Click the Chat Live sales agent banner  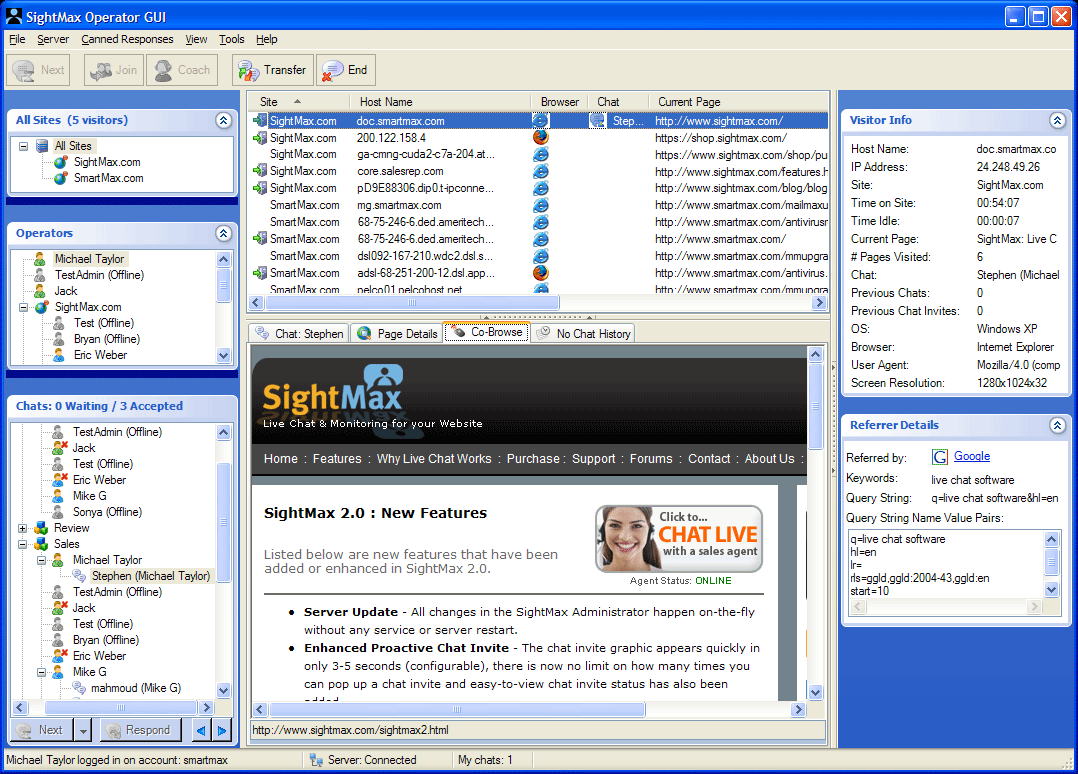679,539
